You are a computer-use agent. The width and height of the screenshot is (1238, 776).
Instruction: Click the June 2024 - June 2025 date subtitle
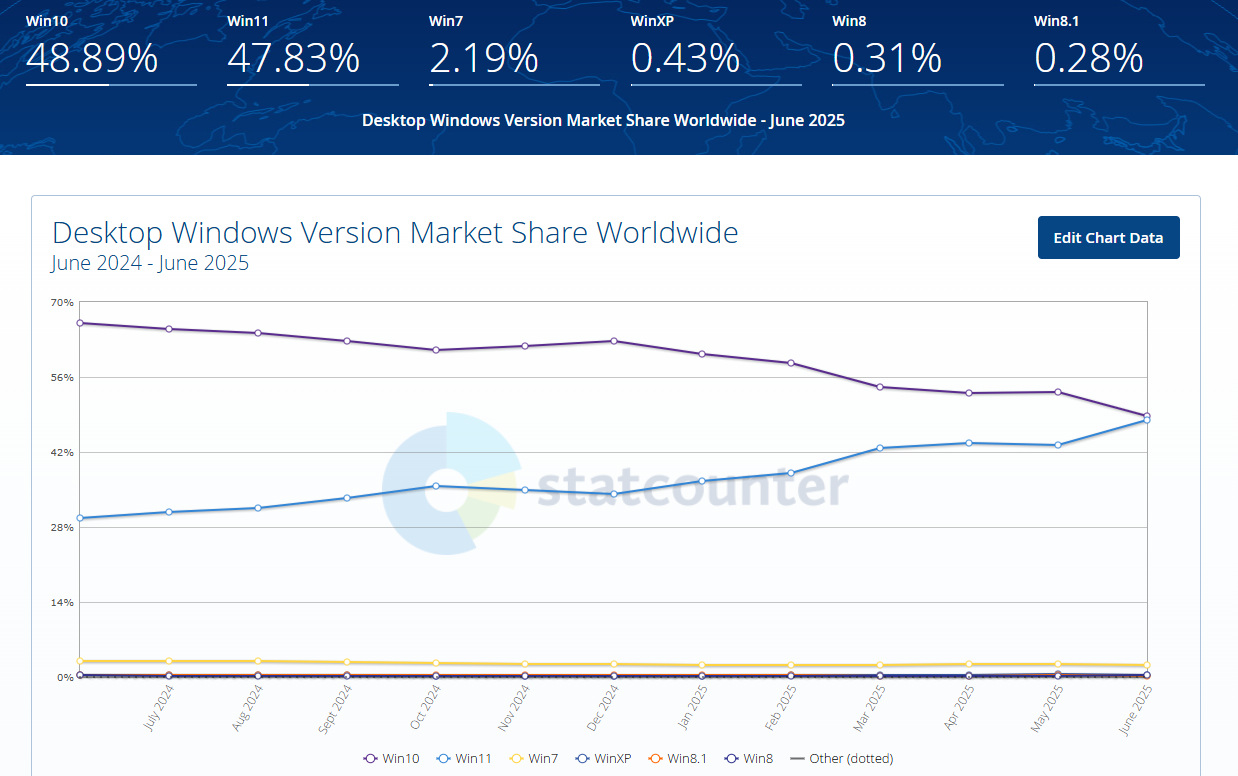150,264
